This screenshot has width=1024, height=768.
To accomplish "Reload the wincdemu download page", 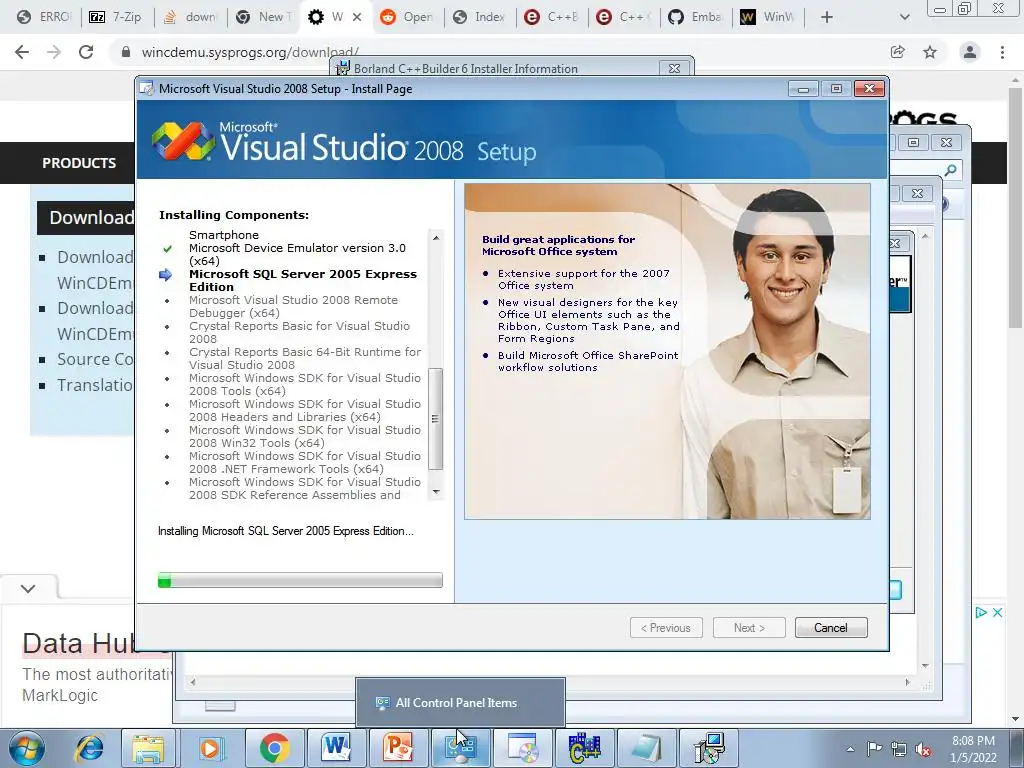I will click(86, 52).
